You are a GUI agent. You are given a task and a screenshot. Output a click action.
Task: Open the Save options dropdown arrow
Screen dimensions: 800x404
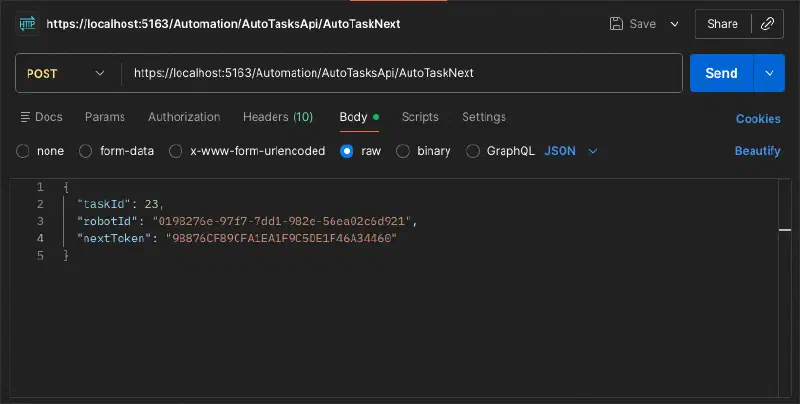[674, 24]
